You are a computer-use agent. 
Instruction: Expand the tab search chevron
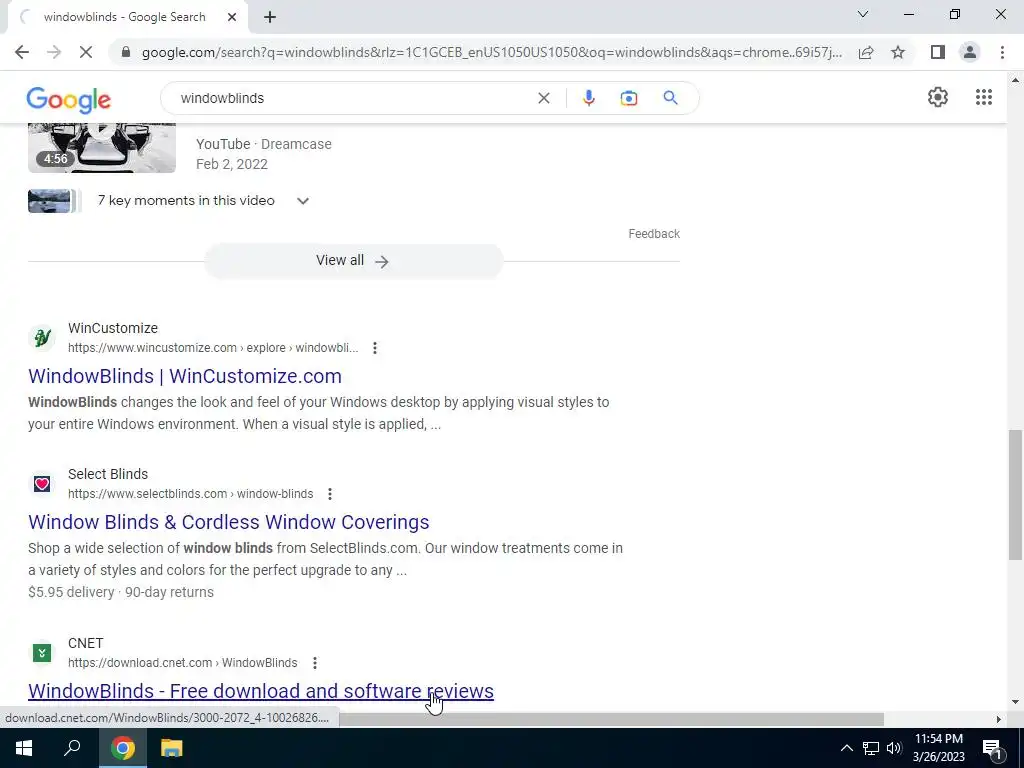863,14
